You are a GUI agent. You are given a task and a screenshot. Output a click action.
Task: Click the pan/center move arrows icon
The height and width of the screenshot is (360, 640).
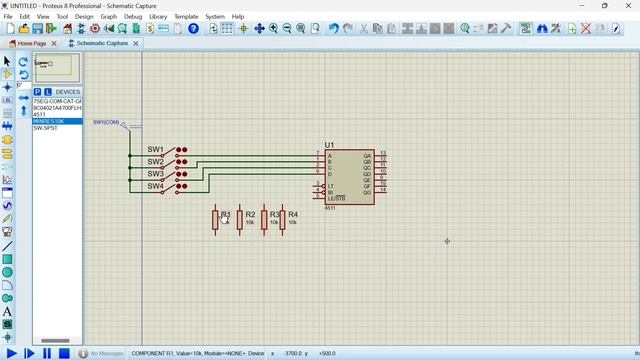[259, 29]
